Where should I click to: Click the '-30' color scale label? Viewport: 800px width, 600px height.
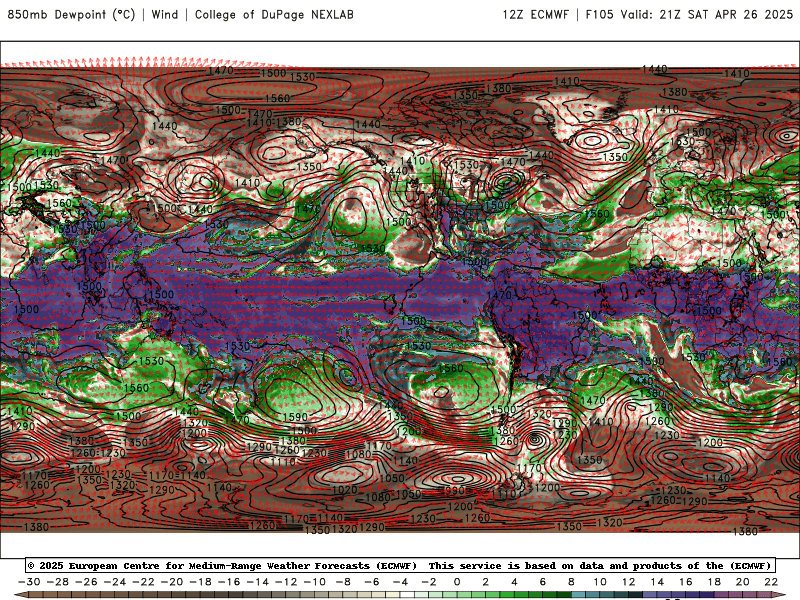[29, 582]
